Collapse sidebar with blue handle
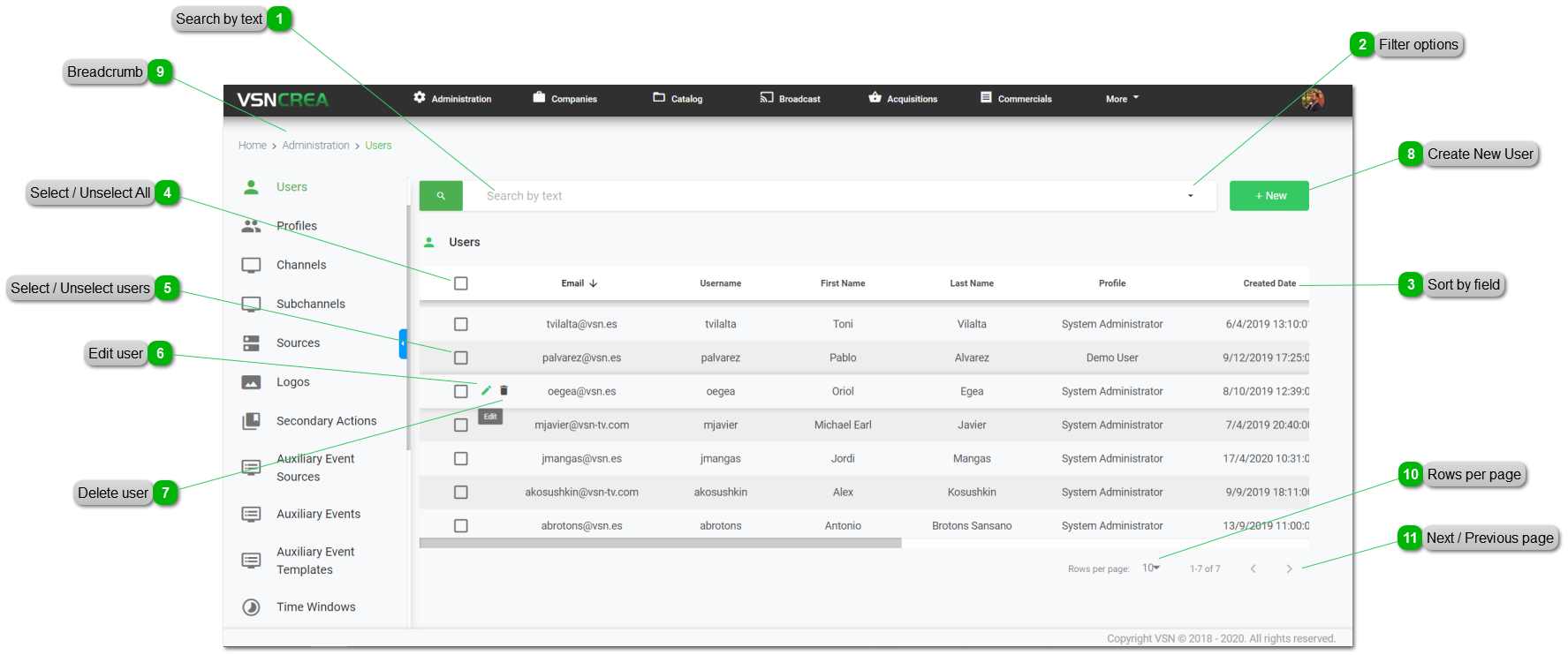 tap(403, 343)
